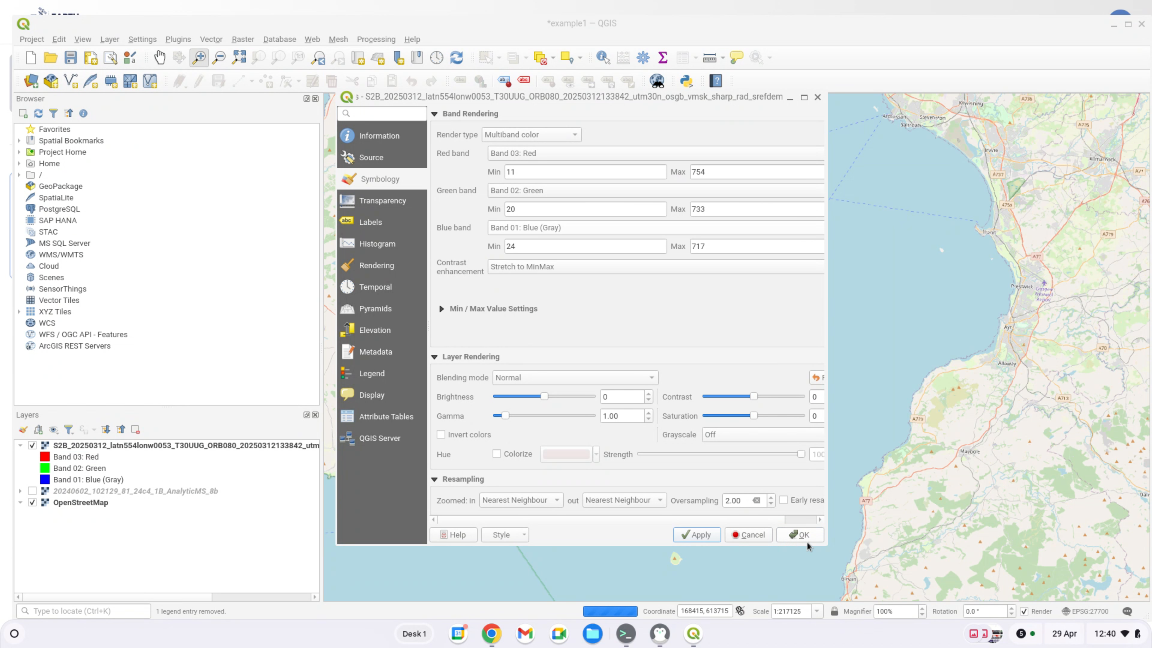Open the Raster menu
Screen dimensions: 1152x648
click(x=242, y=39)
